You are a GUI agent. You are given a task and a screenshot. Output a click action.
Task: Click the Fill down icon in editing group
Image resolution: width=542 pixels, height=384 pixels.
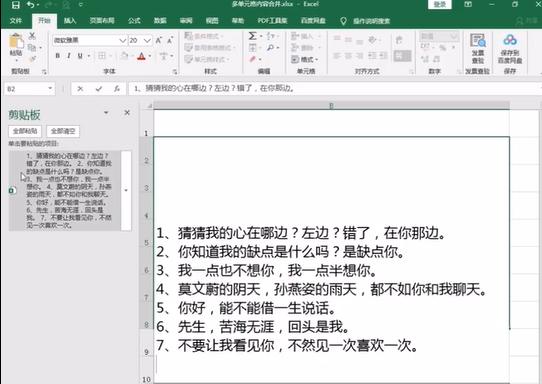(x=253, y=47)
